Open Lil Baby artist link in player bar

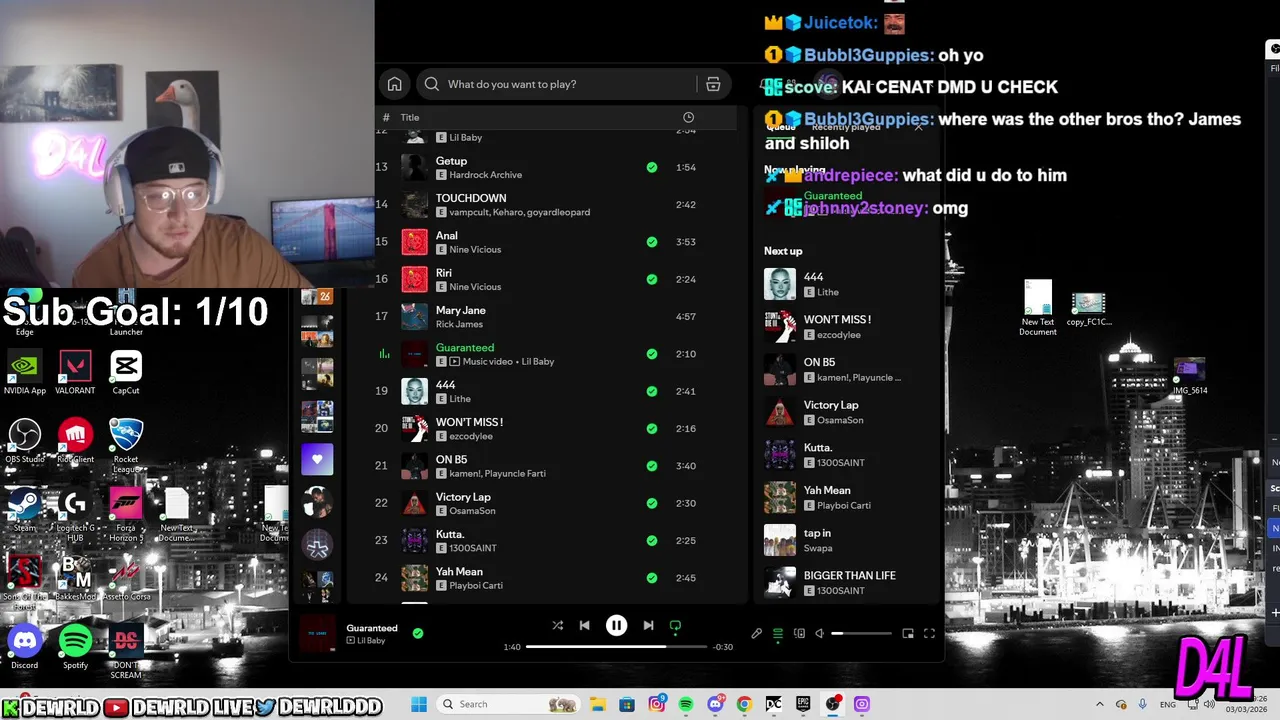click(371, 640)
